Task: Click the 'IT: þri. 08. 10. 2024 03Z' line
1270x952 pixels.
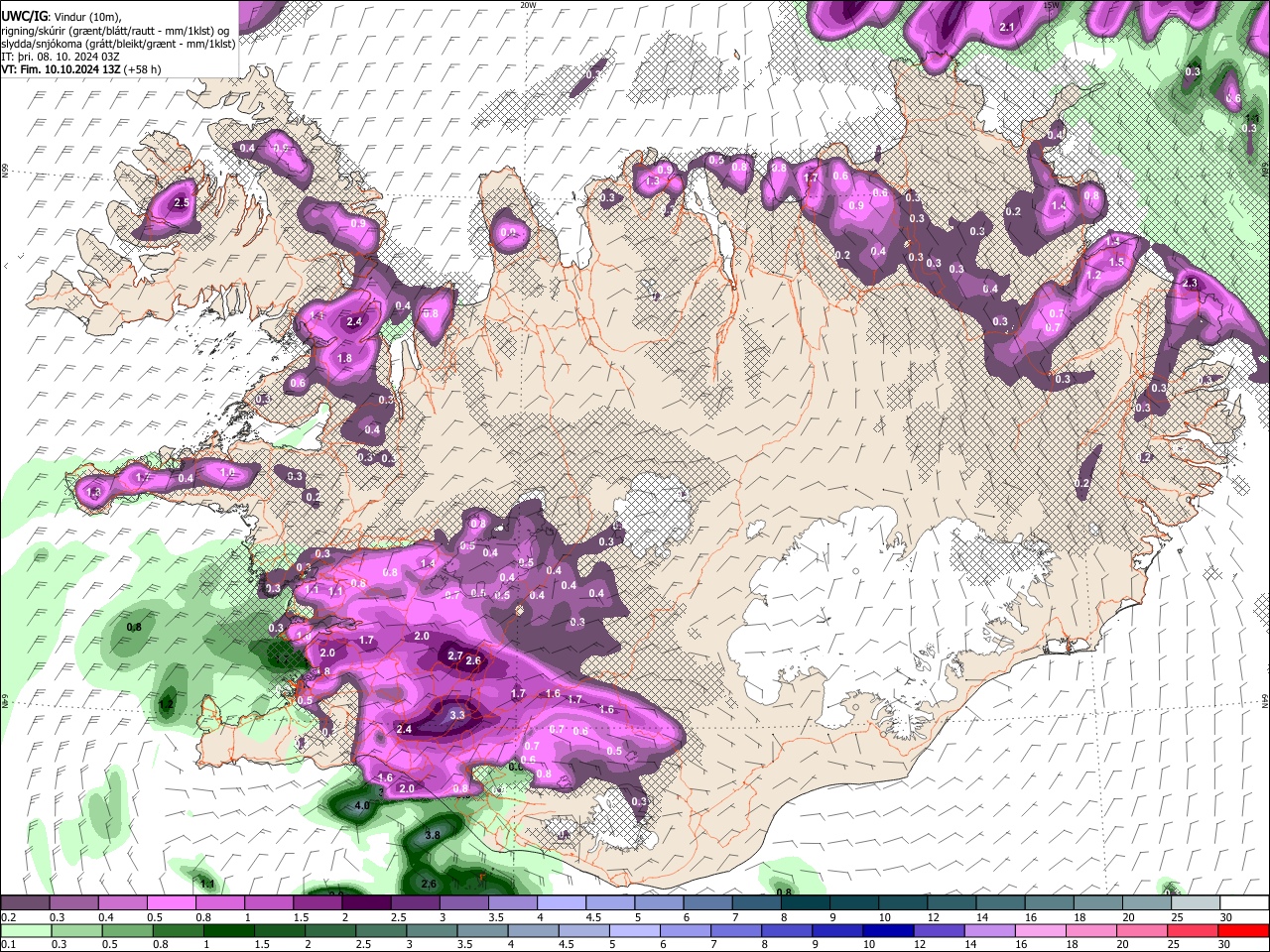Action: click(61, 57)
